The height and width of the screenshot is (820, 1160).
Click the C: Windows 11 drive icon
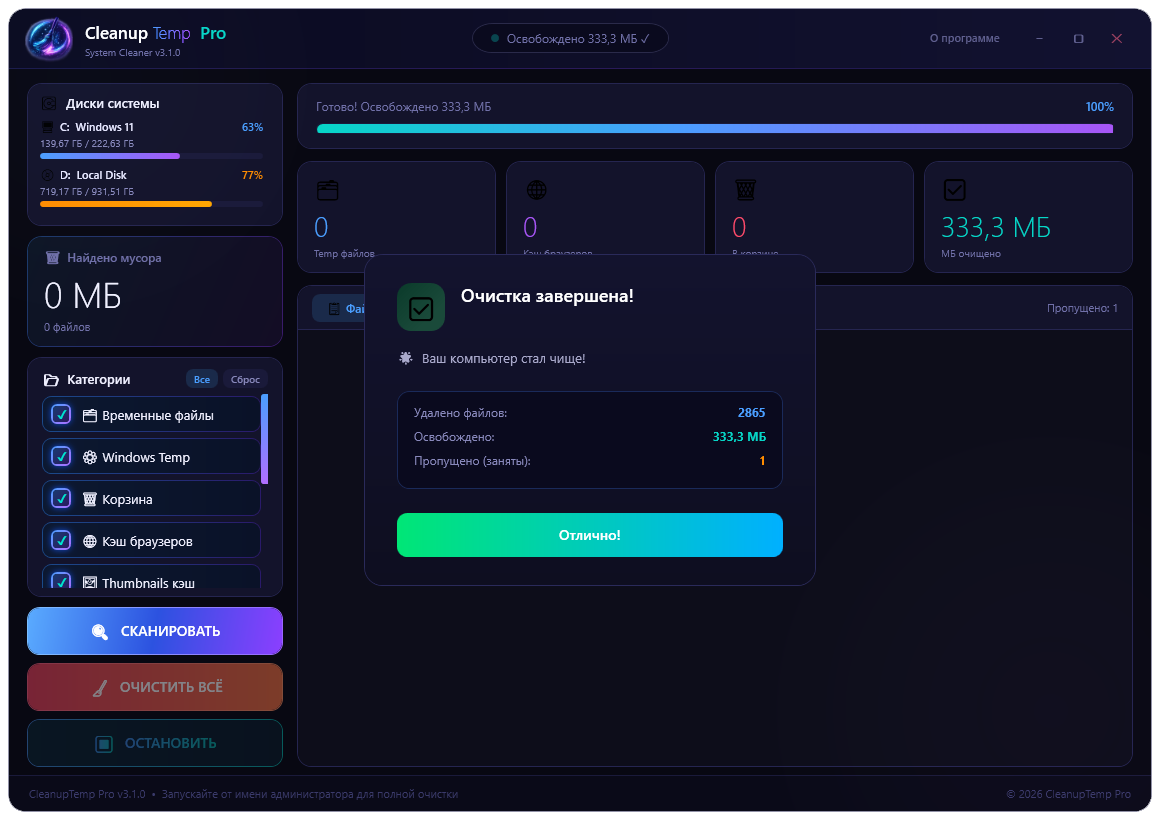47,127
